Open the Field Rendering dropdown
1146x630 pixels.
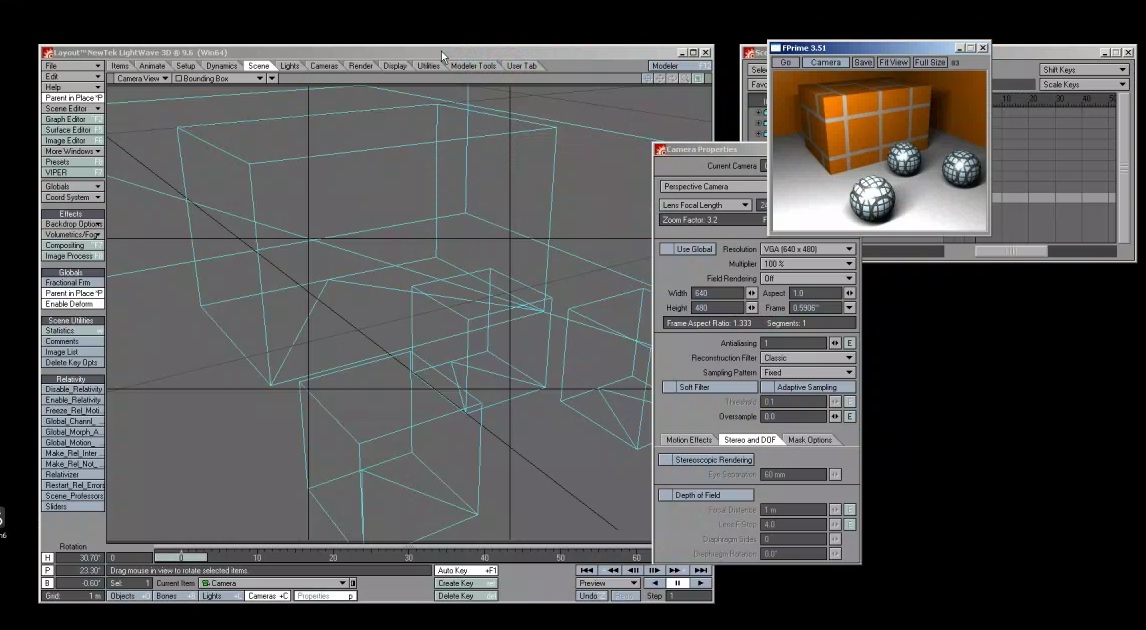pyautogui.click(x=808, y=278)
